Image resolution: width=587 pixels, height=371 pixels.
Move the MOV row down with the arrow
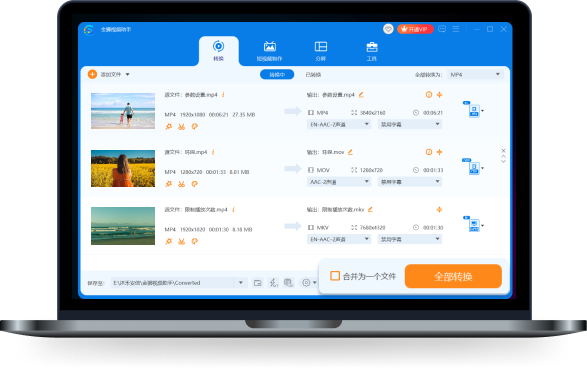[504, 161]
